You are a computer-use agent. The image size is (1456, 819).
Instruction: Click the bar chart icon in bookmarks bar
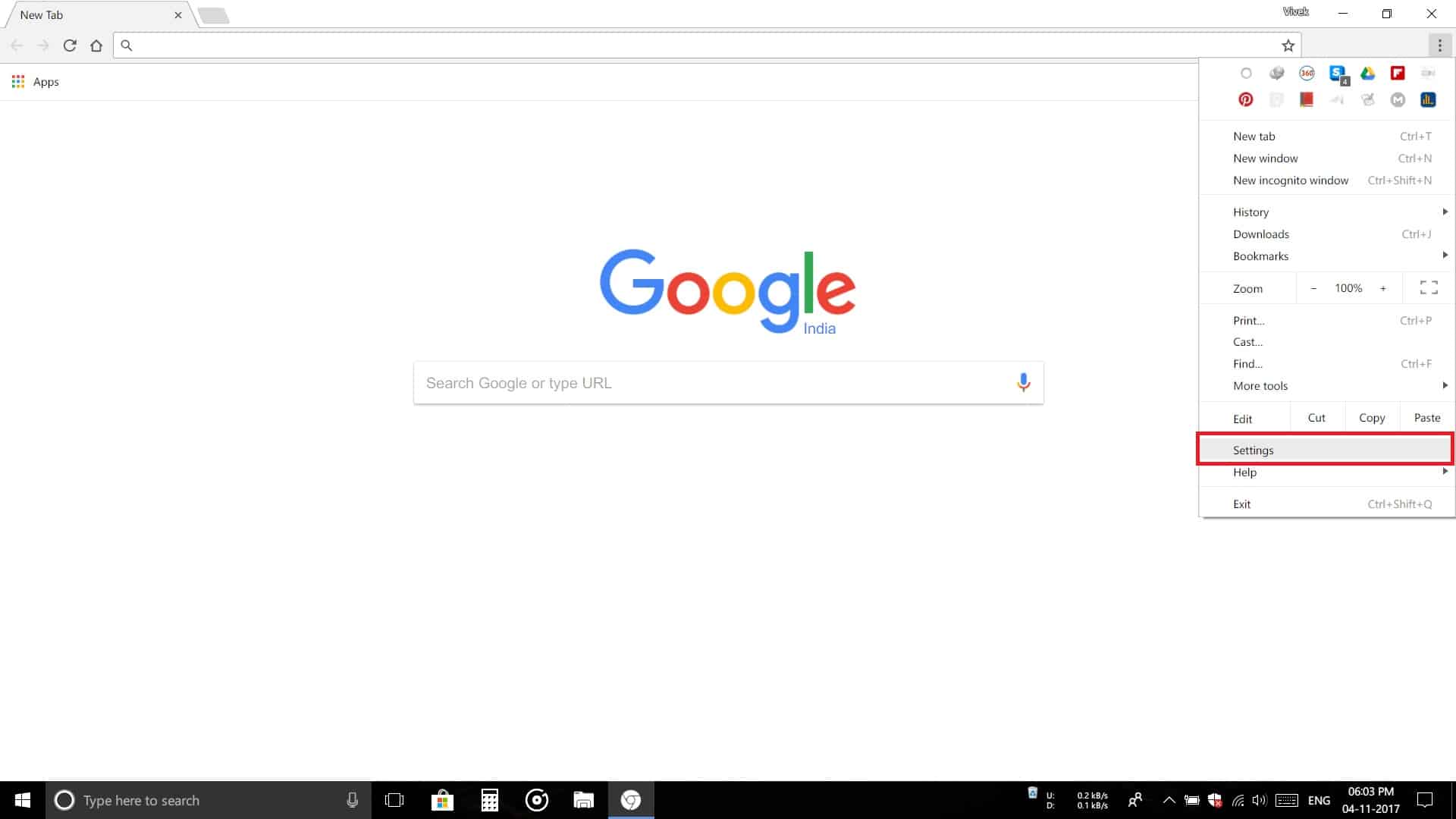1429,99
